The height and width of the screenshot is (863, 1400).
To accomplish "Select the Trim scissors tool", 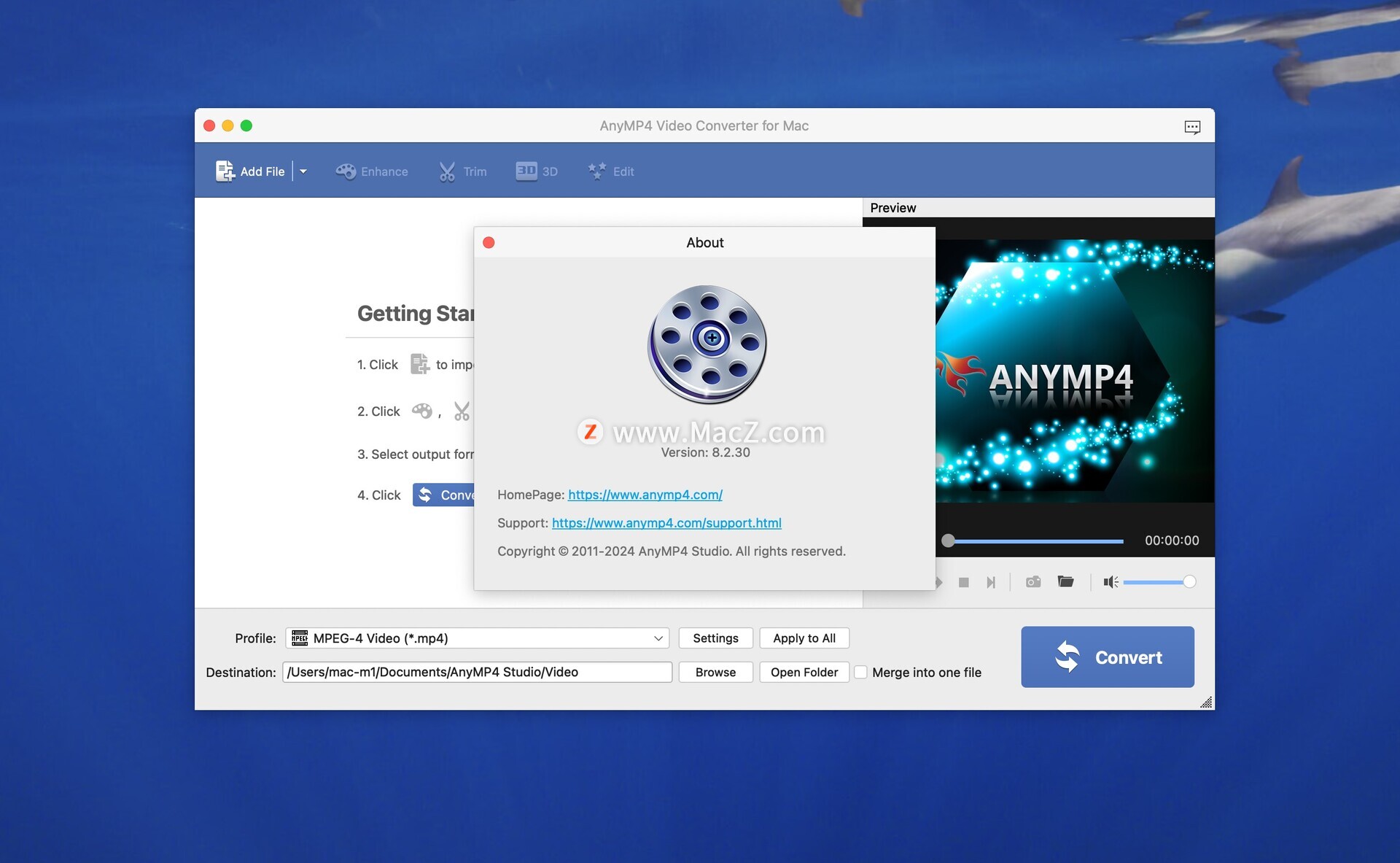I will click(x=462, y=171).
